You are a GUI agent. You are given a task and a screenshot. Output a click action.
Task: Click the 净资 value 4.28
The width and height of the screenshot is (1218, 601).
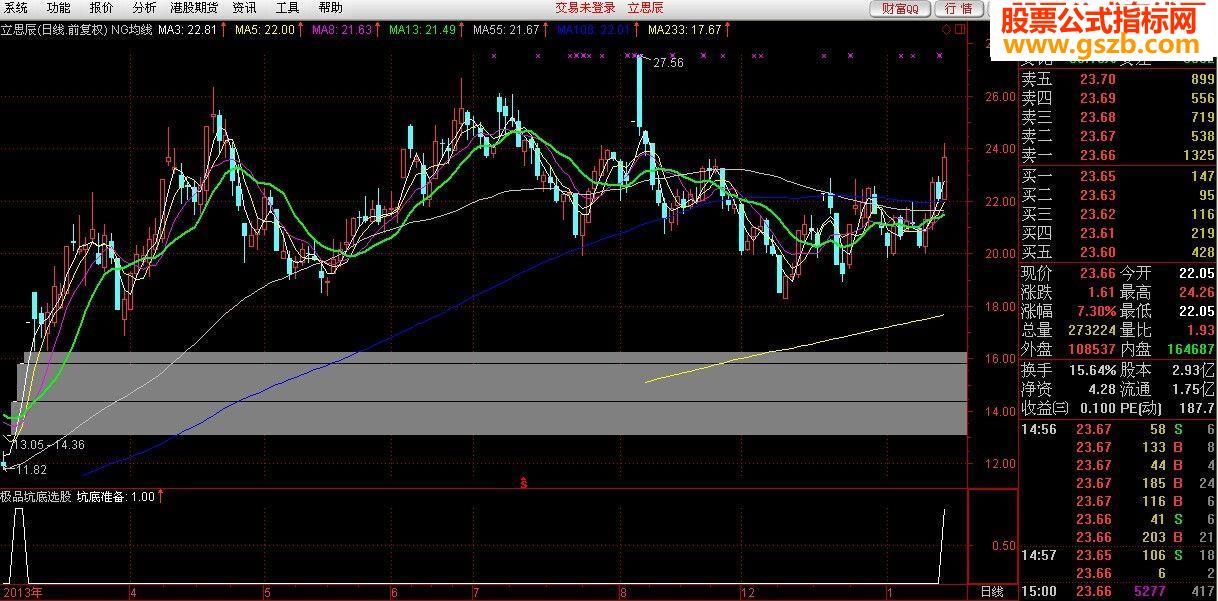pos(1102,389)
